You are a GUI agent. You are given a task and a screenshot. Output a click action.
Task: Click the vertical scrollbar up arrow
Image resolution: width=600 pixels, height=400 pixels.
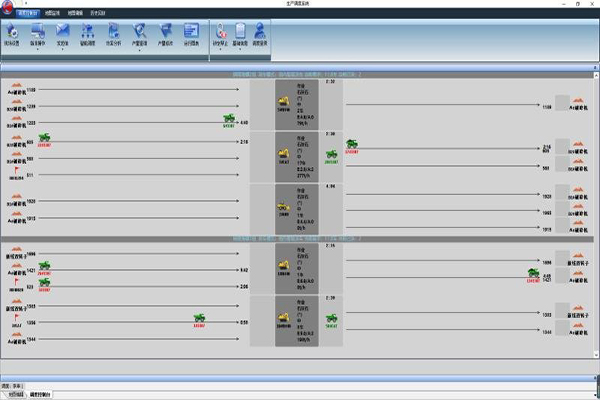596,76
